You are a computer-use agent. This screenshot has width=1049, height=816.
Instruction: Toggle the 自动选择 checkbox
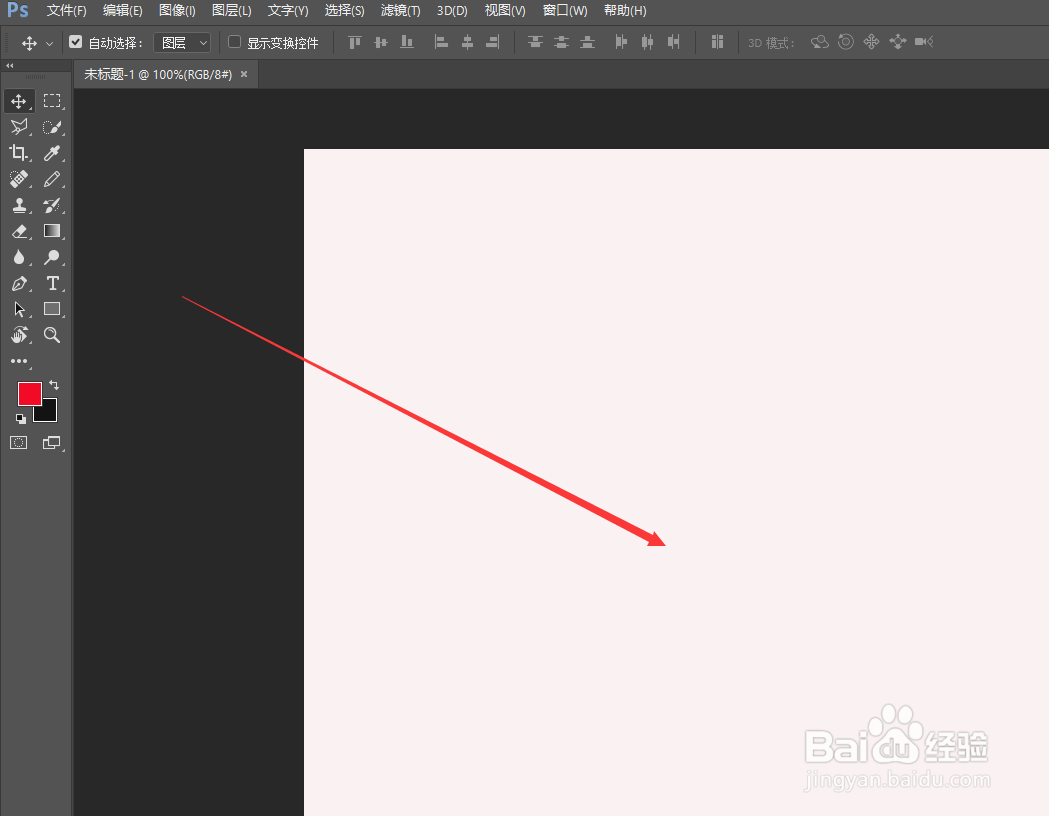click(76, 42)
